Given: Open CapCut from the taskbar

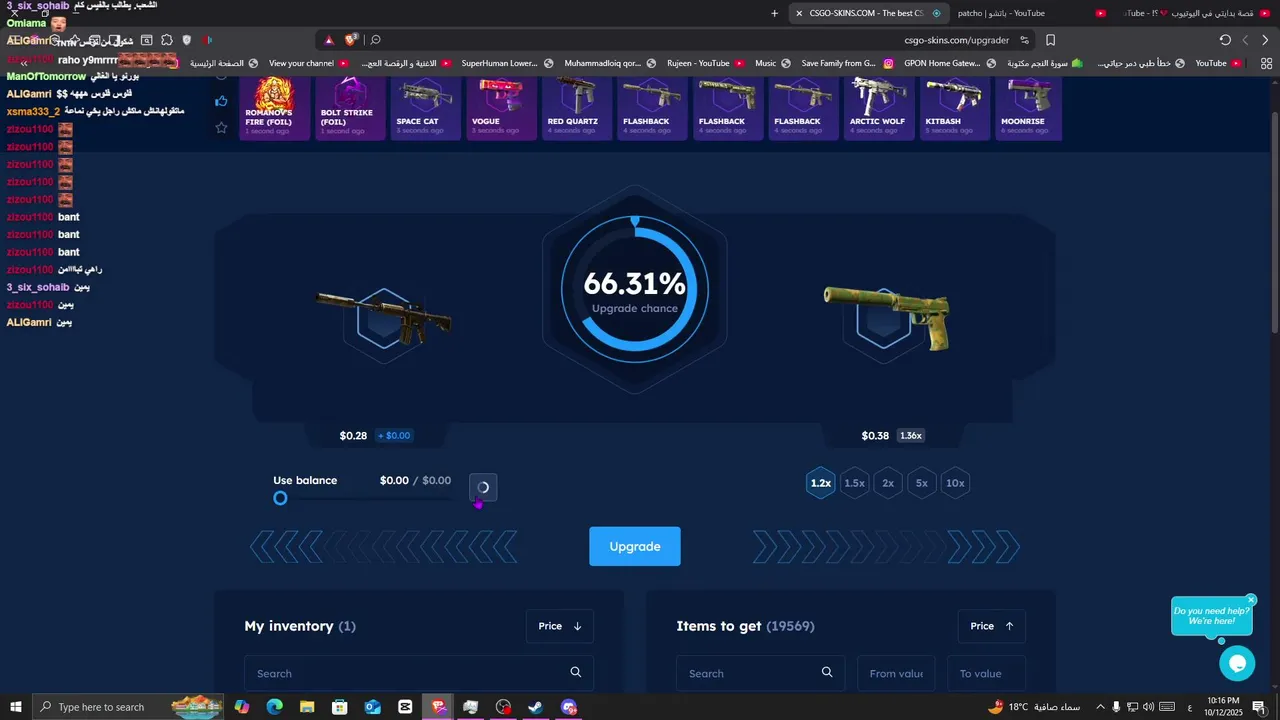Looking at the screenshot, I should point(405,707).
